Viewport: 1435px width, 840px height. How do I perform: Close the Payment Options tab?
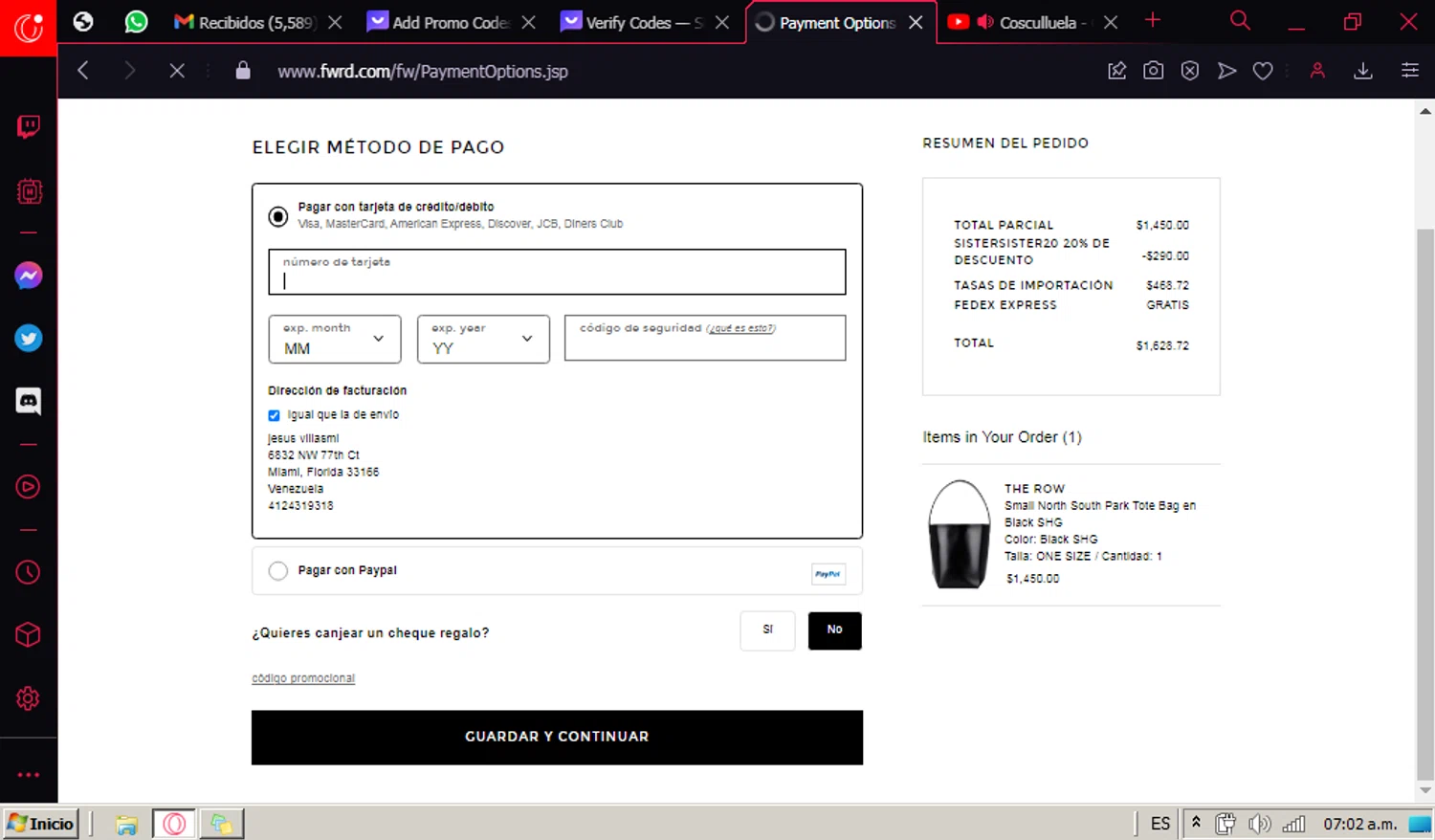(x=916, y=22)
